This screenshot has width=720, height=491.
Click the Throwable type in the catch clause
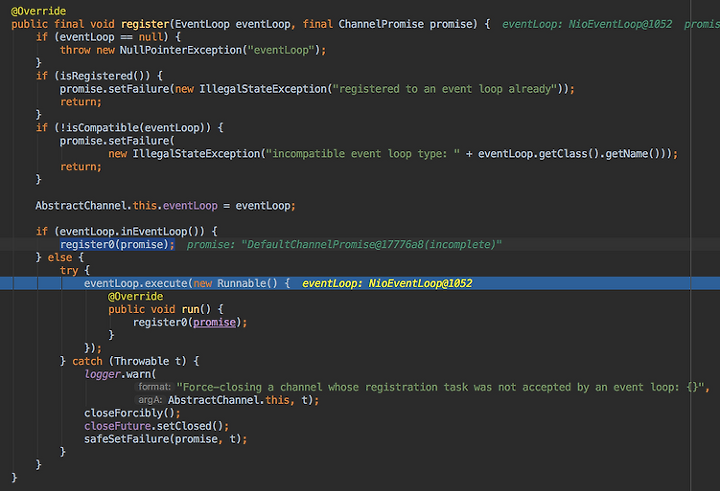[142, 361]
